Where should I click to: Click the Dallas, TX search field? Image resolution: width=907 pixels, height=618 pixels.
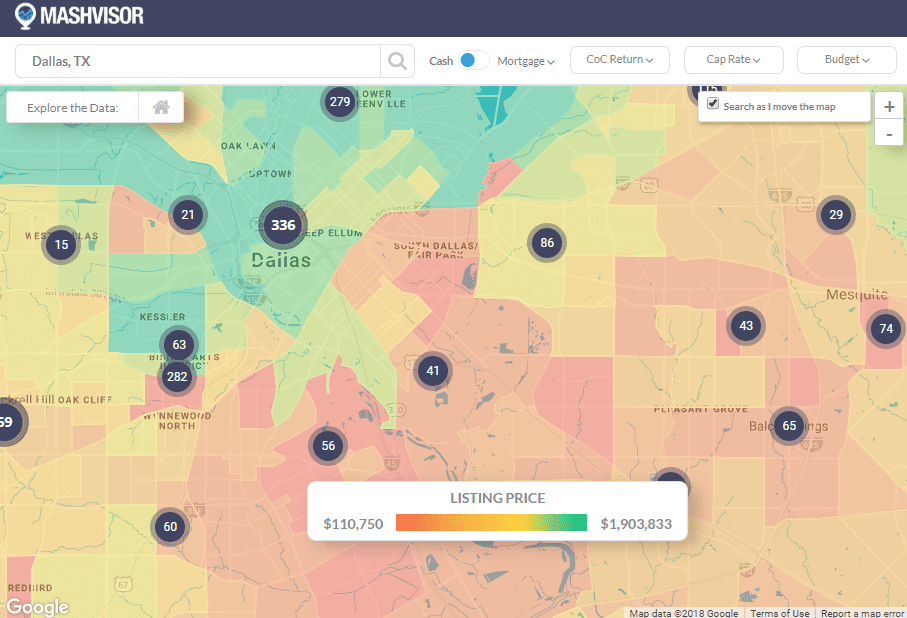[198, 61]
